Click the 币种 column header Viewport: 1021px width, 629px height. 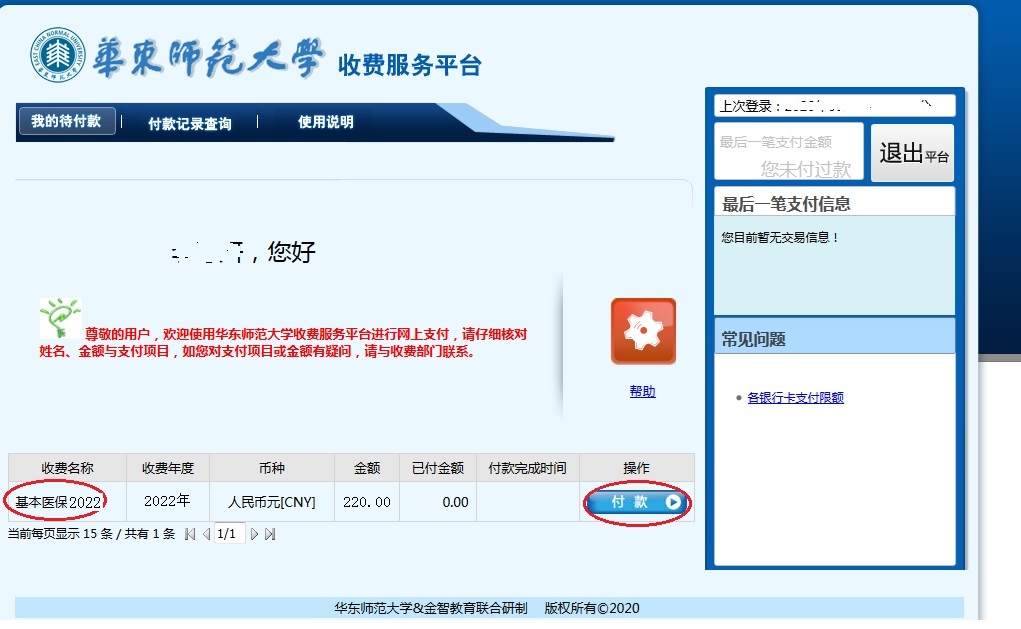point(272,468)
